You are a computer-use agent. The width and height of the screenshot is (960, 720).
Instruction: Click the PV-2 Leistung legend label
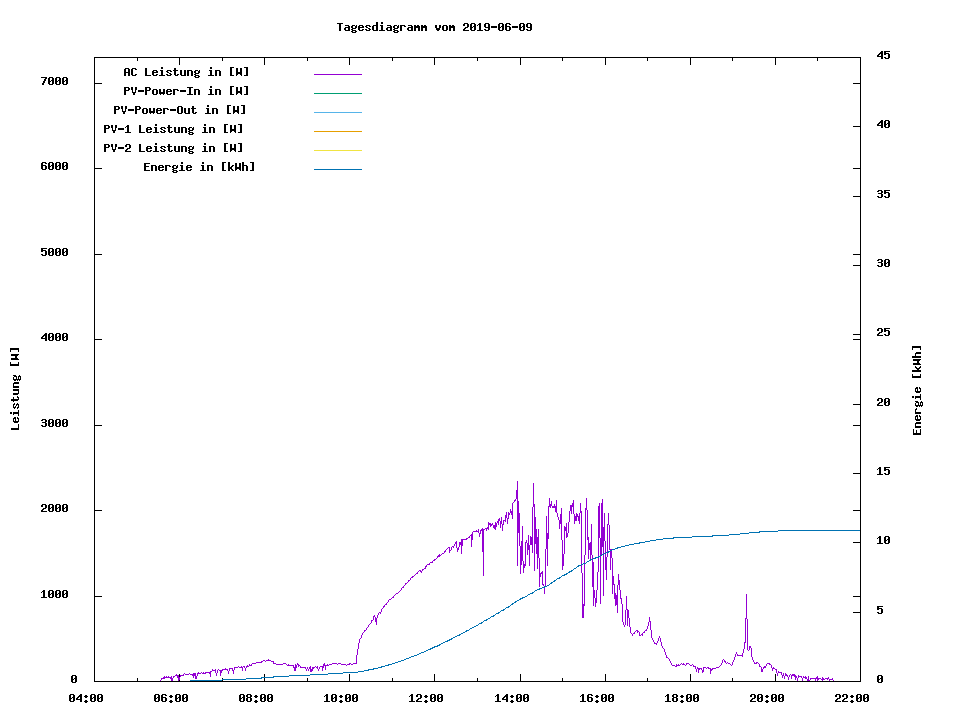click(x=173, y=148)
